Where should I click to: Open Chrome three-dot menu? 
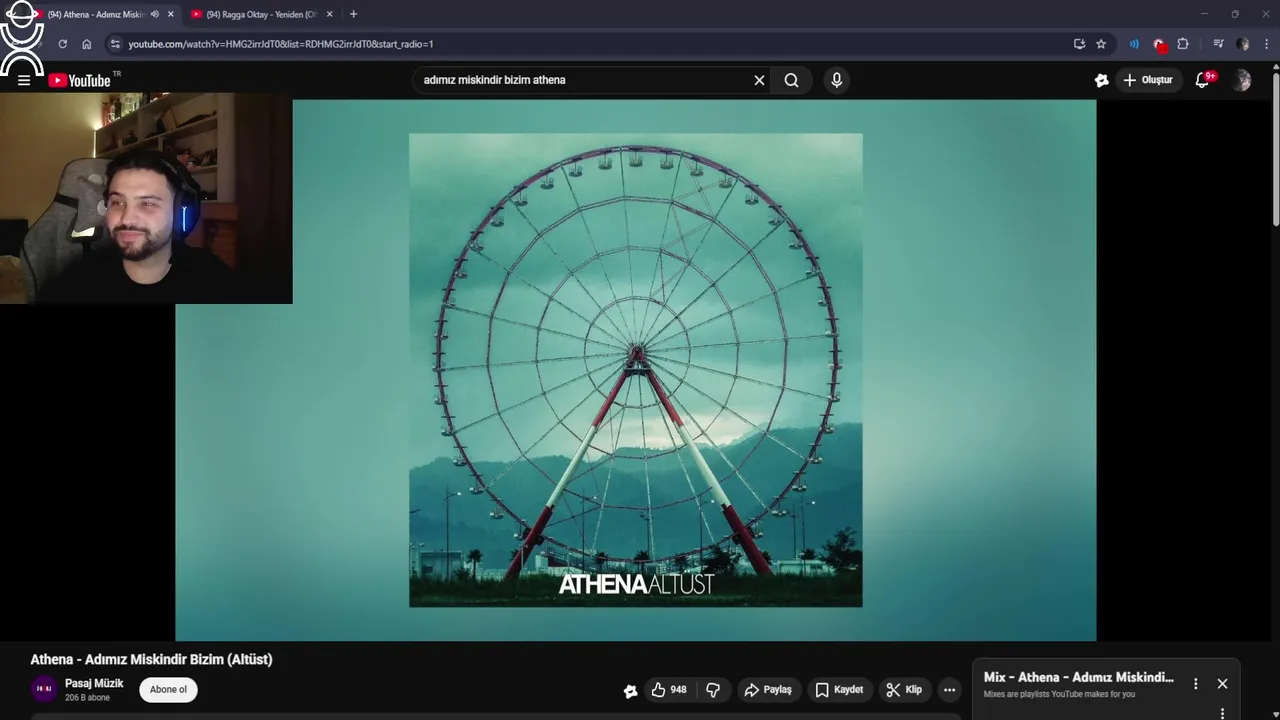click(x=1266, y=44)
